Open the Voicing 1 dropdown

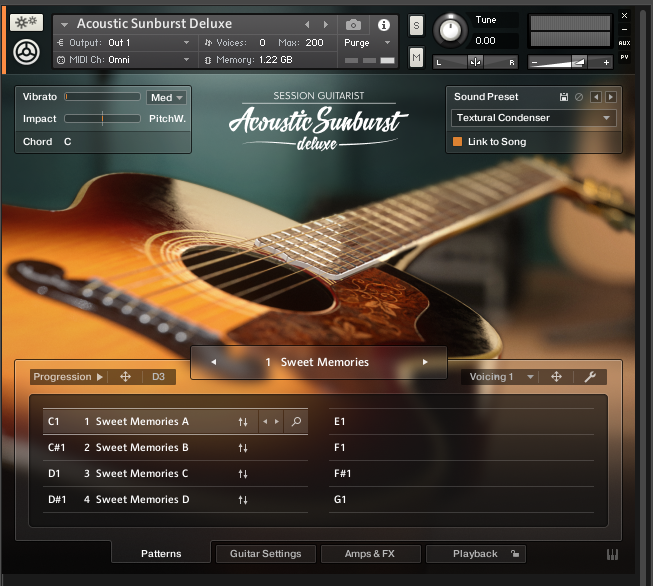tap(501, 377)
